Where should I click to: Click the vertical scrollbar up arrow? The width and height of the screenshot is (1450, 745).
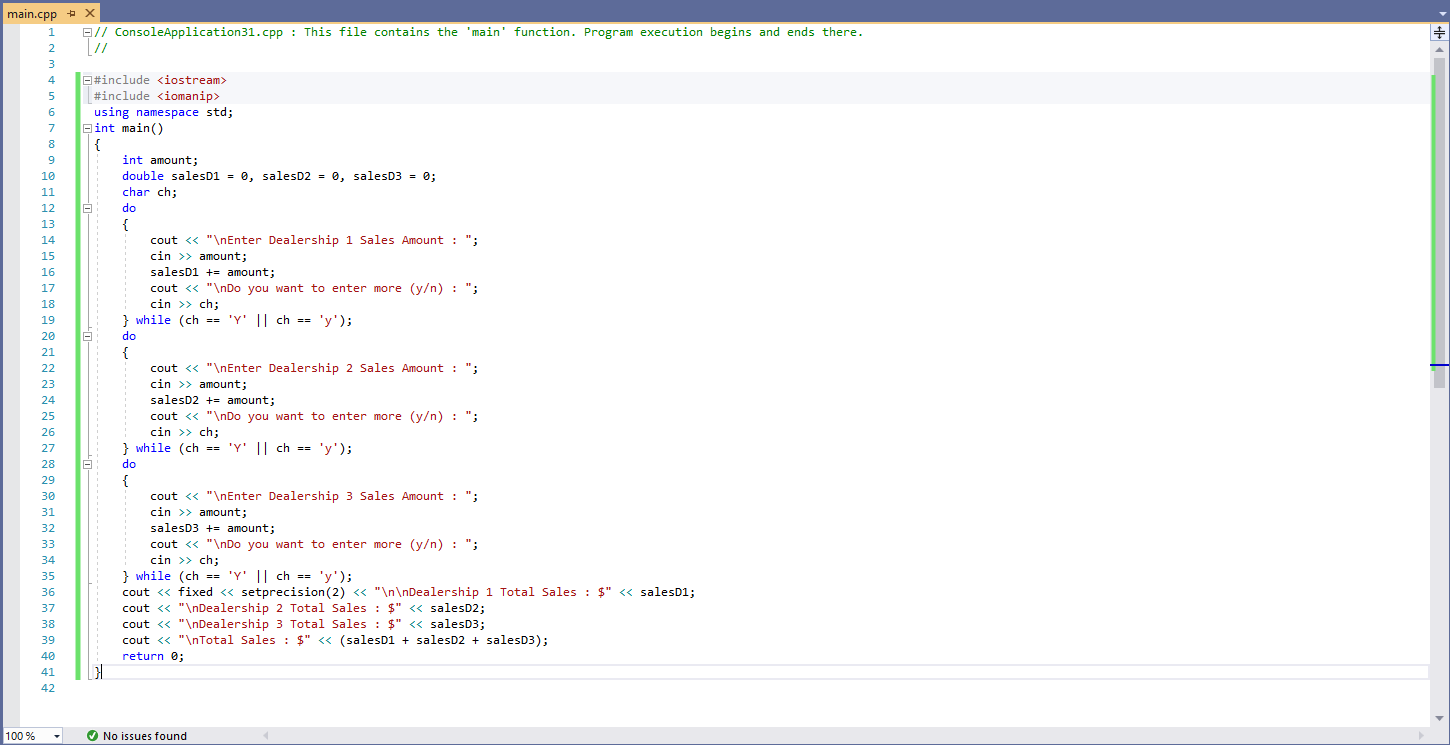[x=1440, y=48]
